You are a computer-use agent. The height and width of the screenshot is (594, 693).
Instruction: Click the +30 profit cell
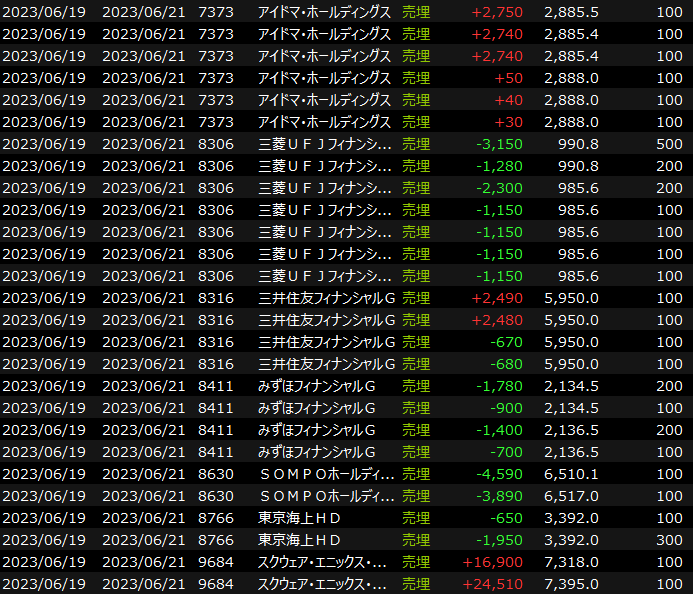point(508,122)
